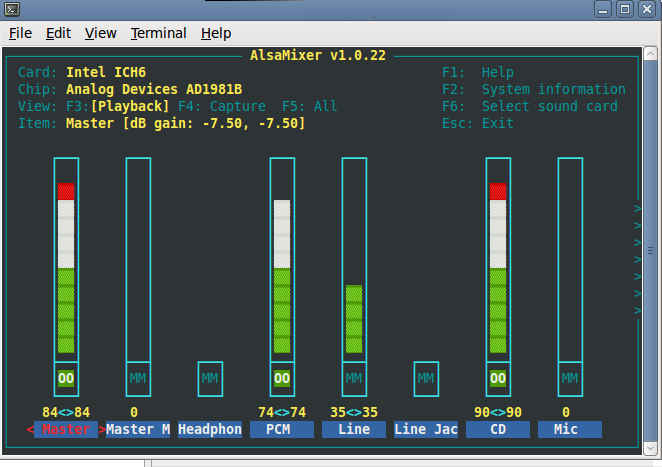Minimize the terminal window
The height and width of the screenshot is (467, 662).
[603, 9]
